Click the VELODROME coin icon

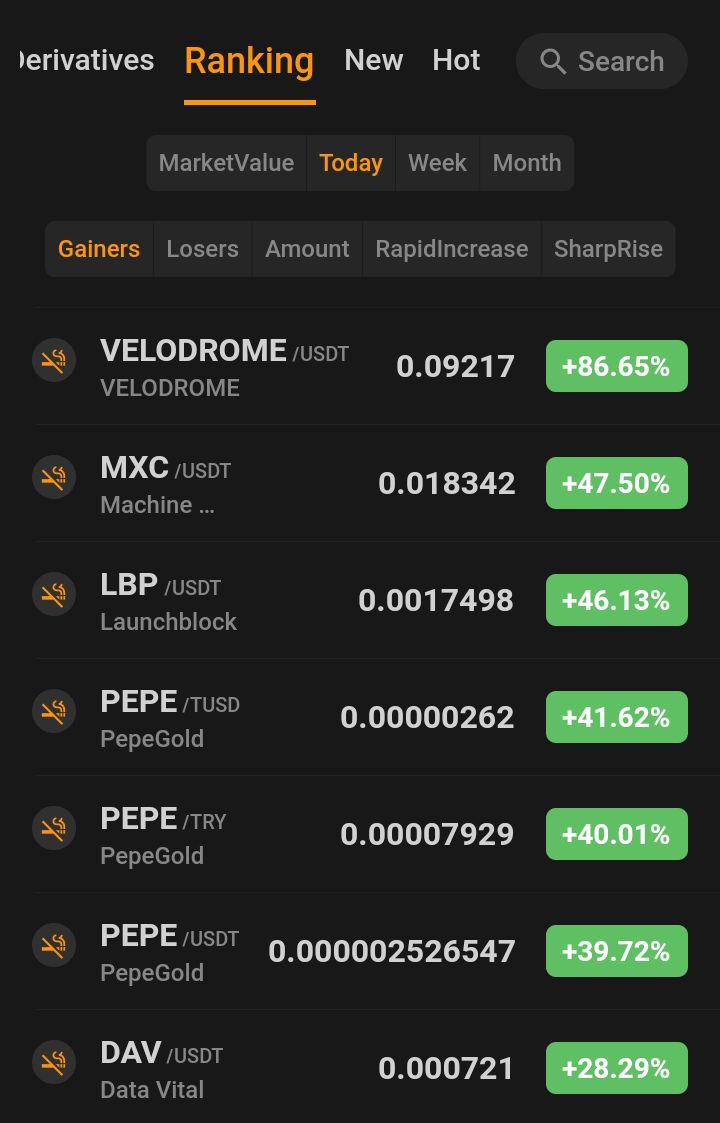[x=54, y=360]
